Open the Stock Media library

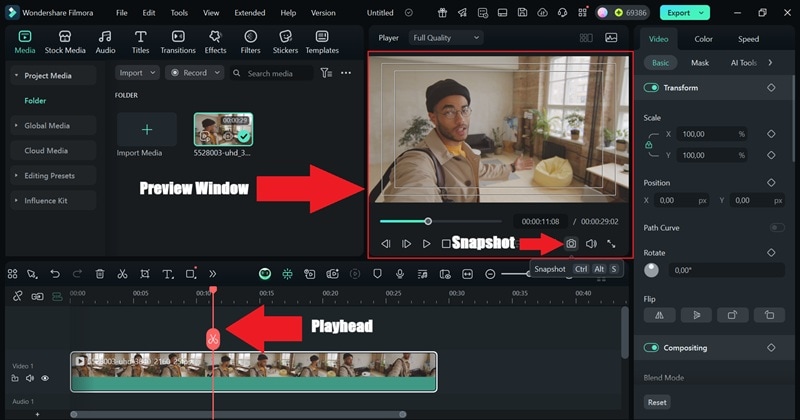coord(65,42)
